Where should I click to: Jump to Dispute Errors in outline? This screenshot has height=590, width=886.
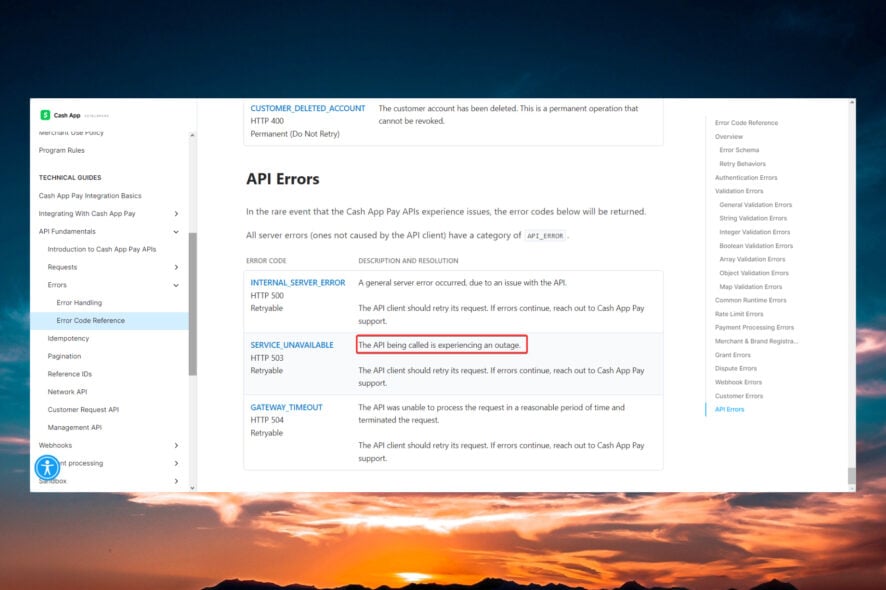[x=736, y=368]
